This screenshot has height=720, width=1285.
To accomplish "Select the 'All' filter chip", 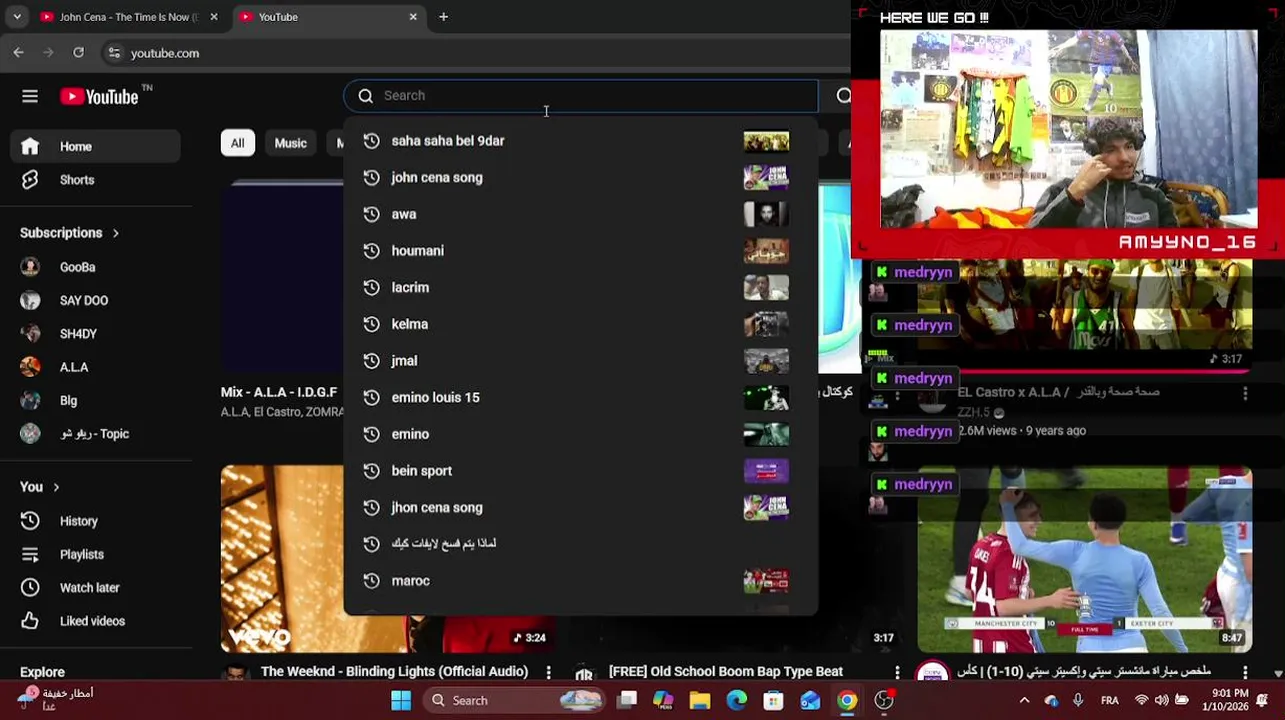I will coord(237,143).
